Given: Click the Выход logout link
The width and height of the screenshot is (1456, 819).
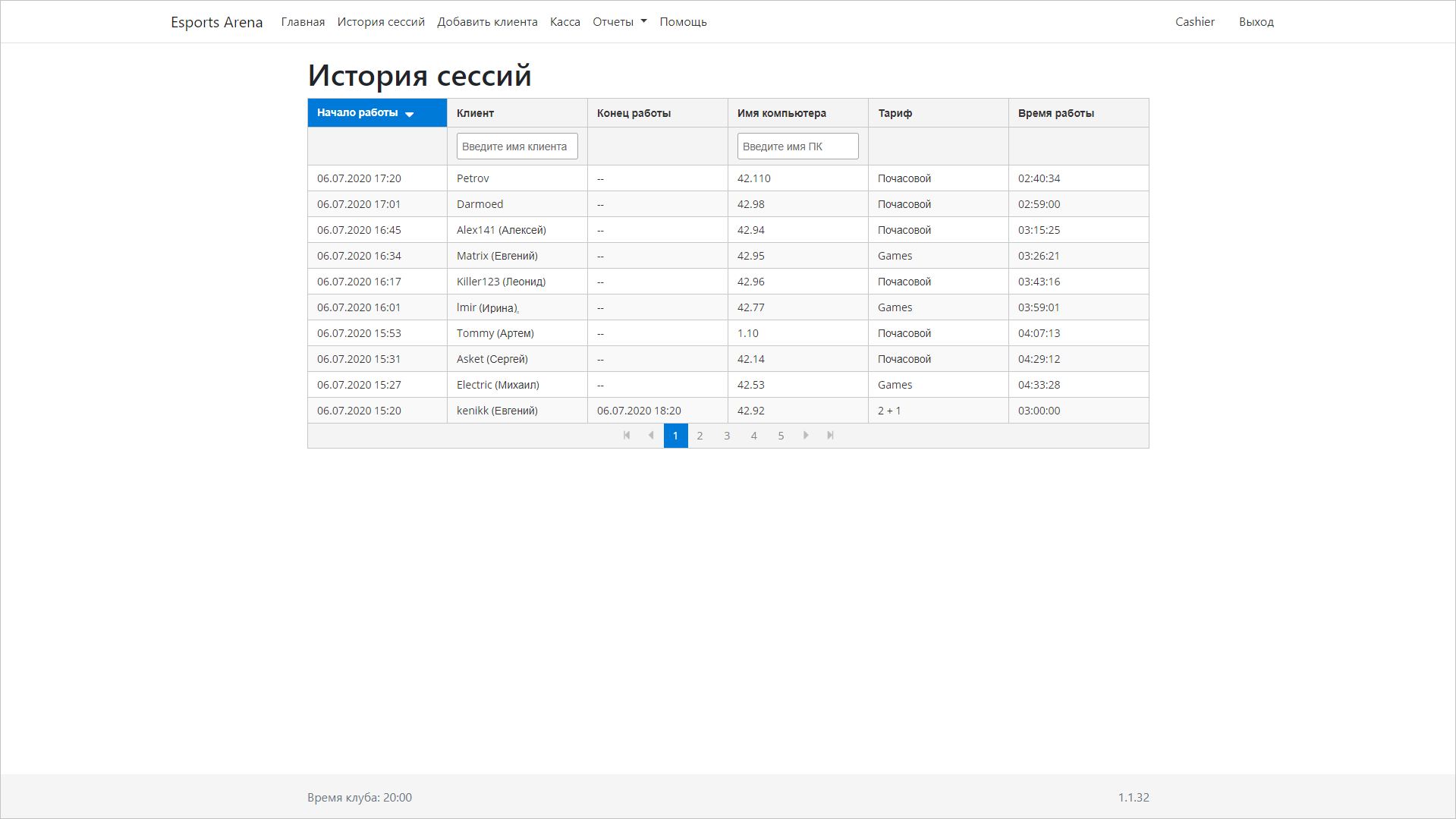Looking at the screenshot, I should [x=1256, y=22].
